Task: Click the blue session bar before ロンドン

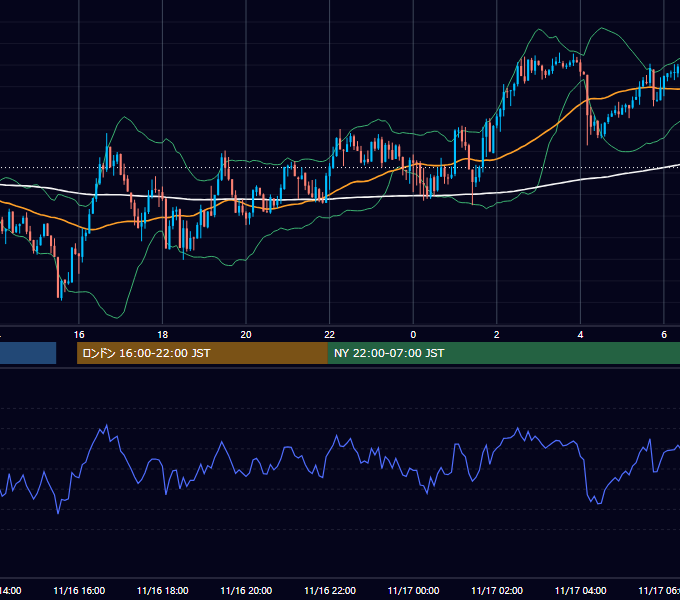Action: [28, 353]
